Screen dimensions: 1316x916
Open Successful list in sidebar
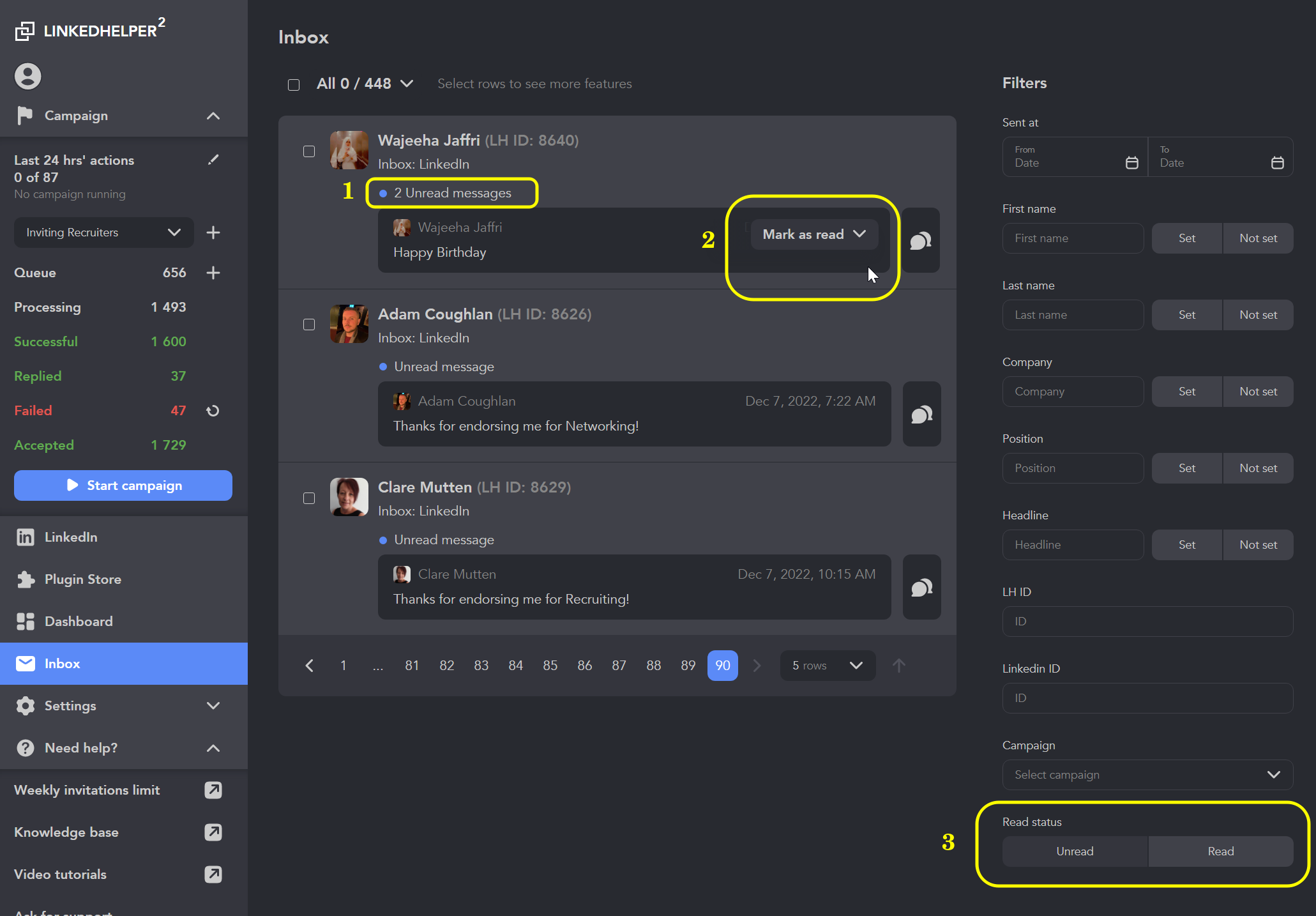coord(100,342)
